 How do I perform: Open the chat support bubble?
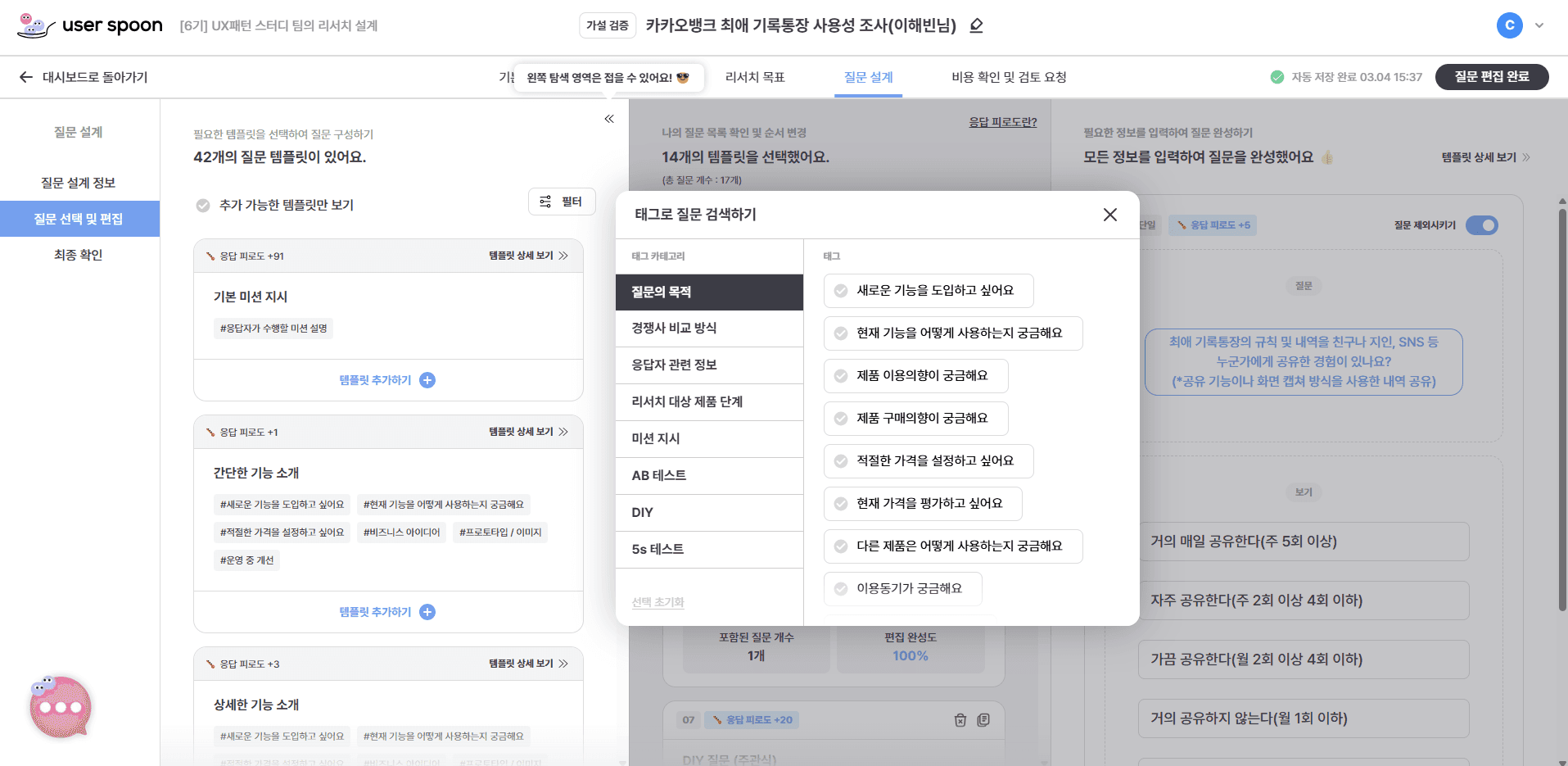60,706
